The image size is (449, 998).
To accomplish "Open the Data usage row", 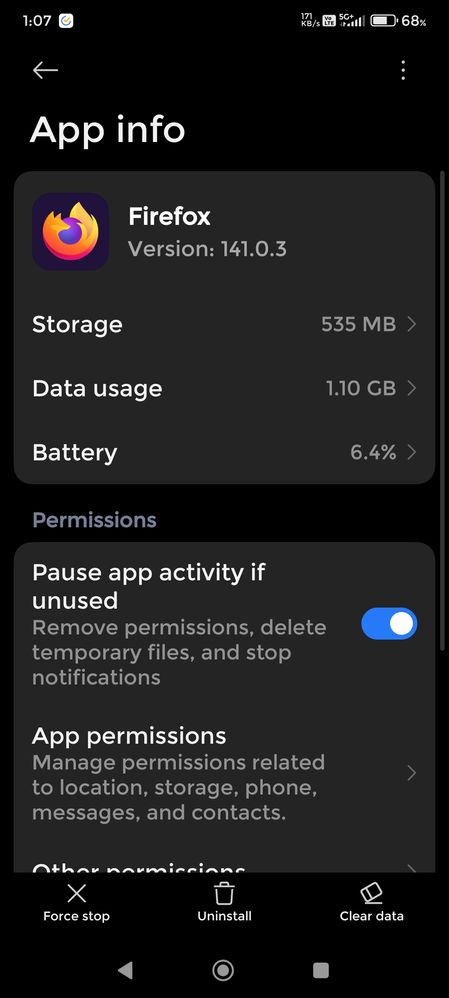I will pyautogui.click(x=224, y=388).
